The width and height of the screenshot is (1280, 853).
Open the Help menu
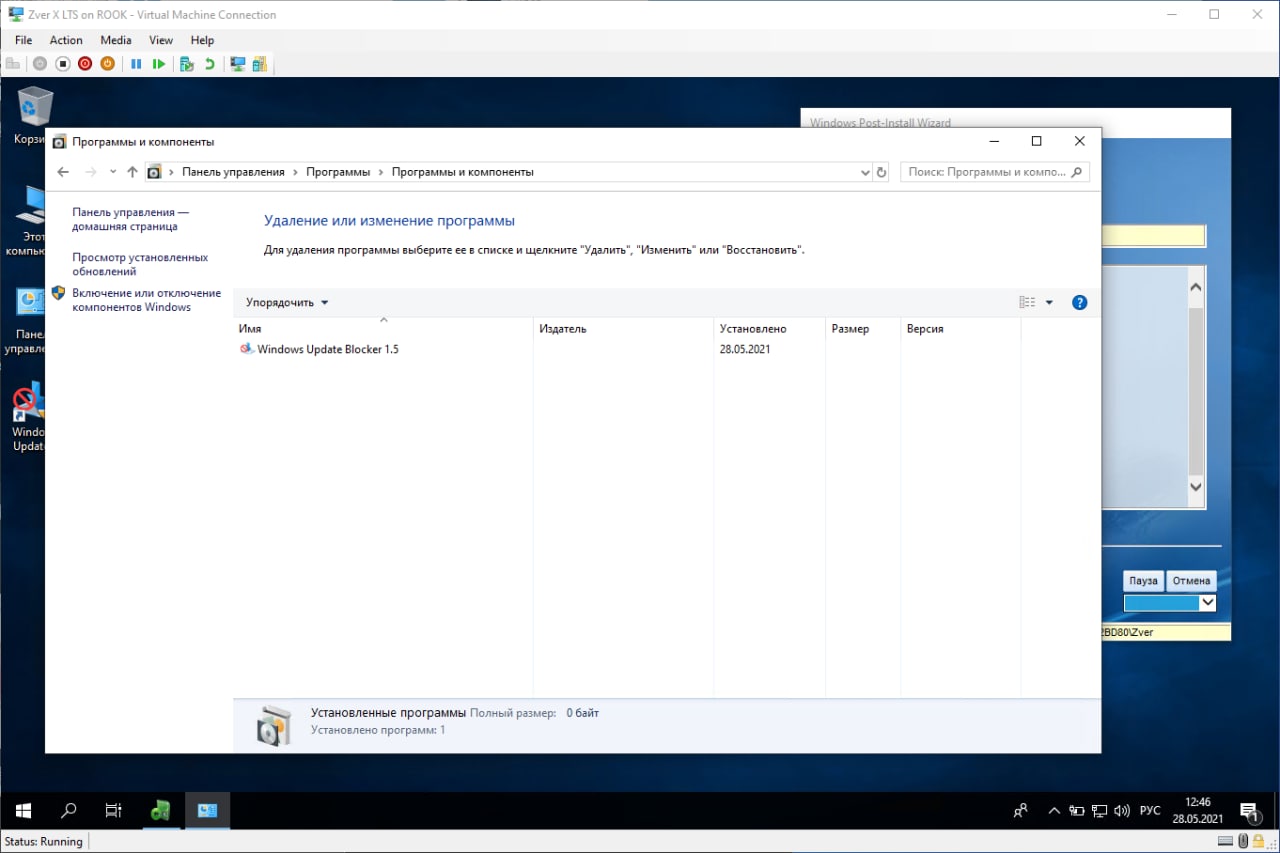tap(202, 40)
